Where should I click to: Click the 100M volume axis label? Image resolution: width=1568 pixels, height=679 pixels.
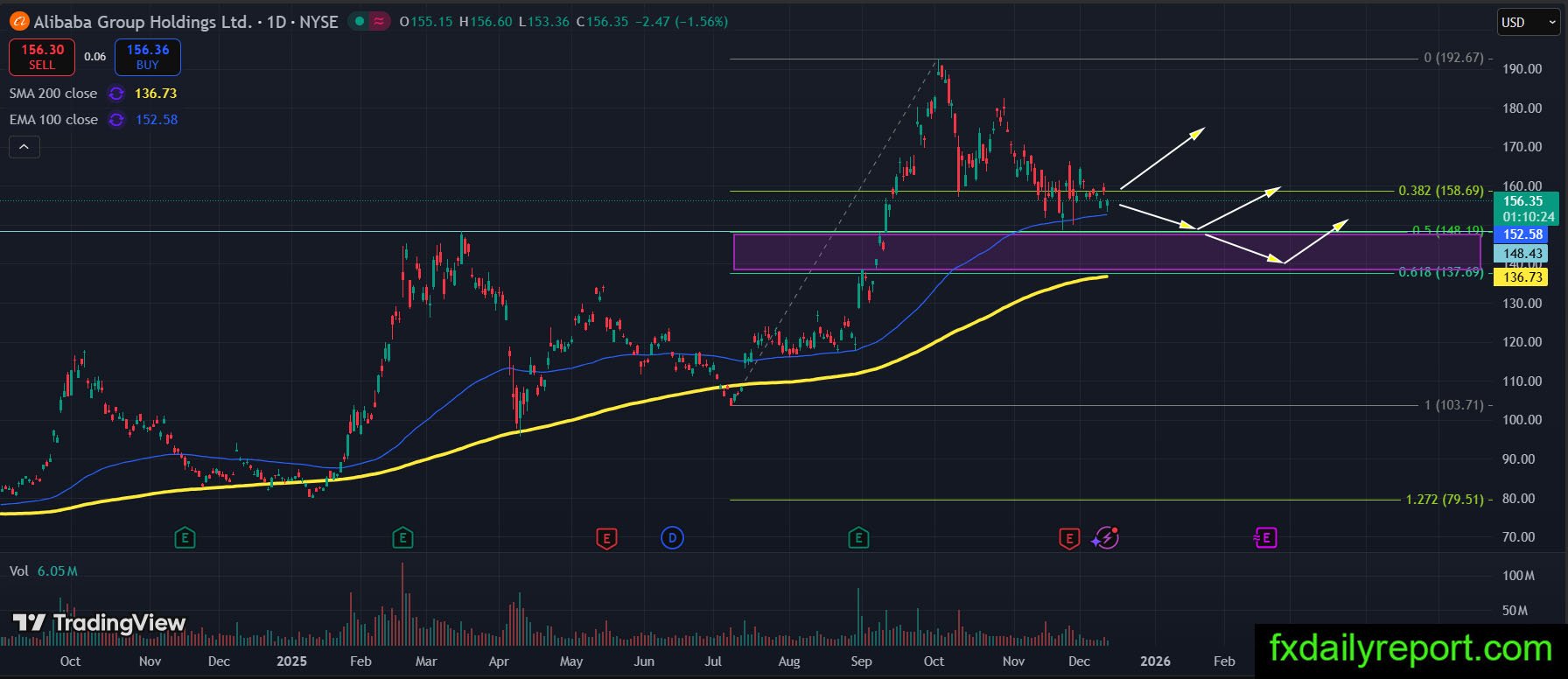1518,576
